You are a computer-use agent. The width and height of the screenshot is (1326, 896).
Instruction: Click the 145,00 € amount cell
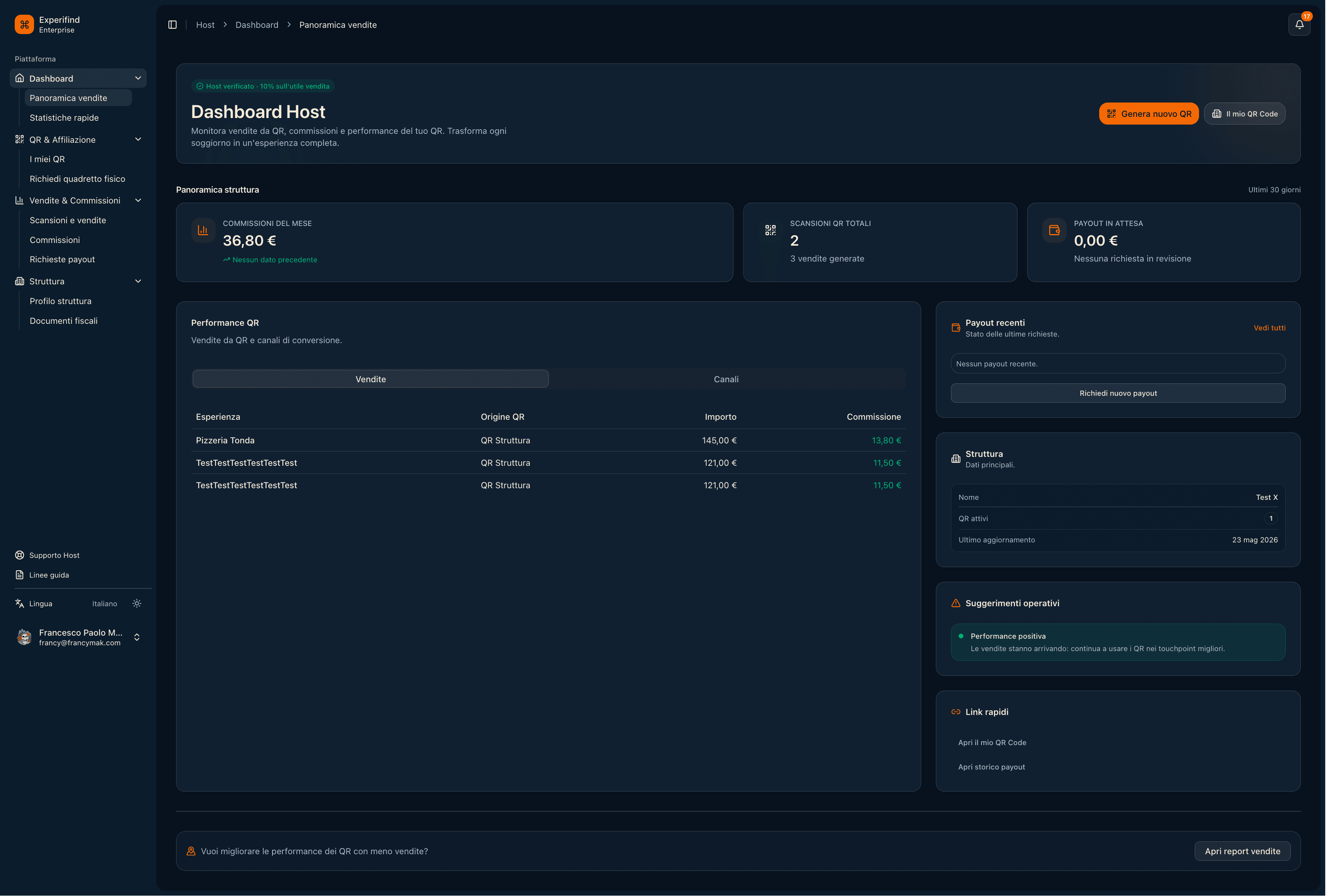click(719, 440)
